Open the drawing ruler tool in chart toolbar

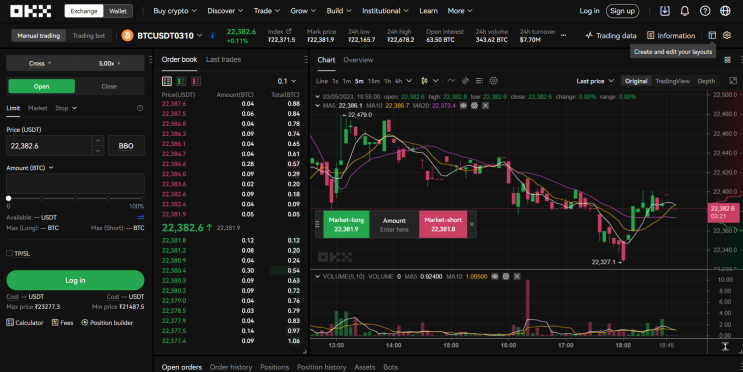(x=465, y=81)
